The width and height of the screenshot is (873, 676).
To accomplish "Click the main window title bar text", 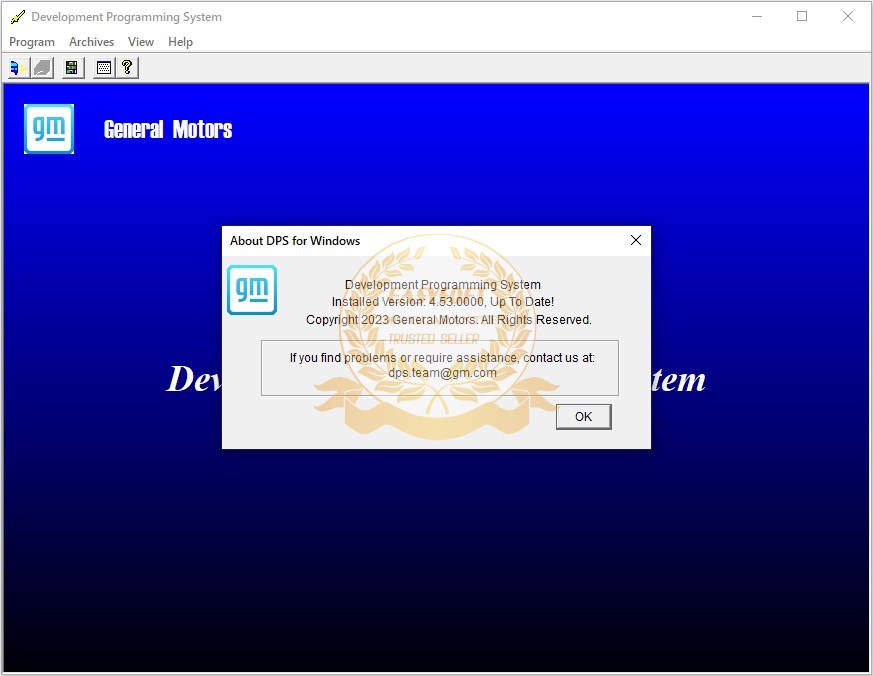I will coord(126,17).
